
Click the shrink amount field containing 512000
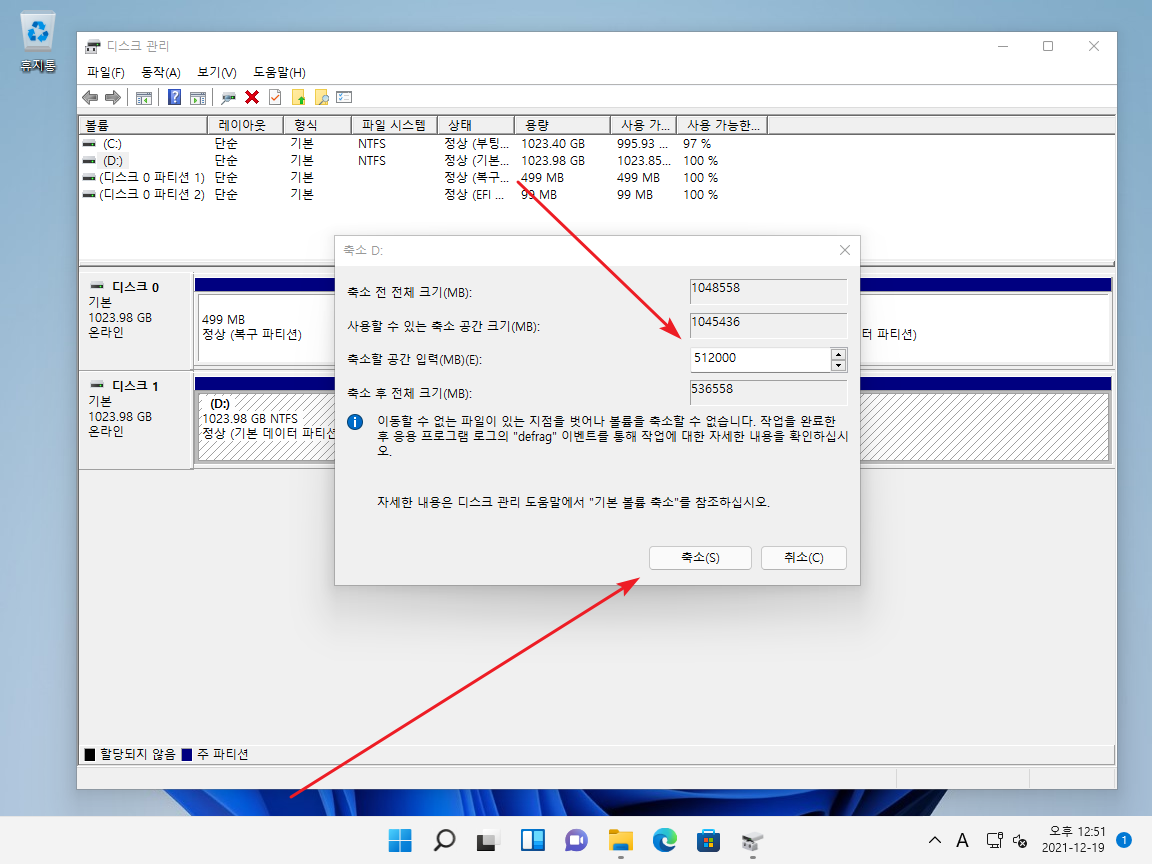760,359
